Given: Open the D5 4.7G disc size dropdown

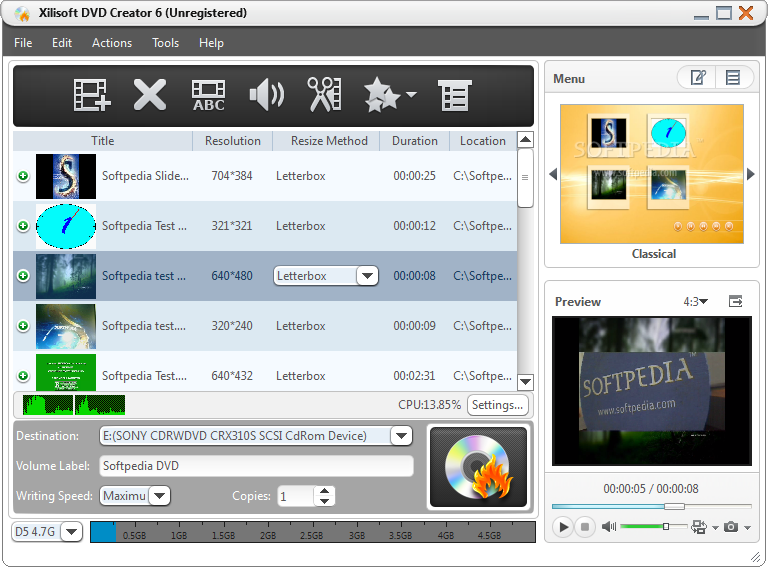Looking at the screenshot, I should [72, 532].
